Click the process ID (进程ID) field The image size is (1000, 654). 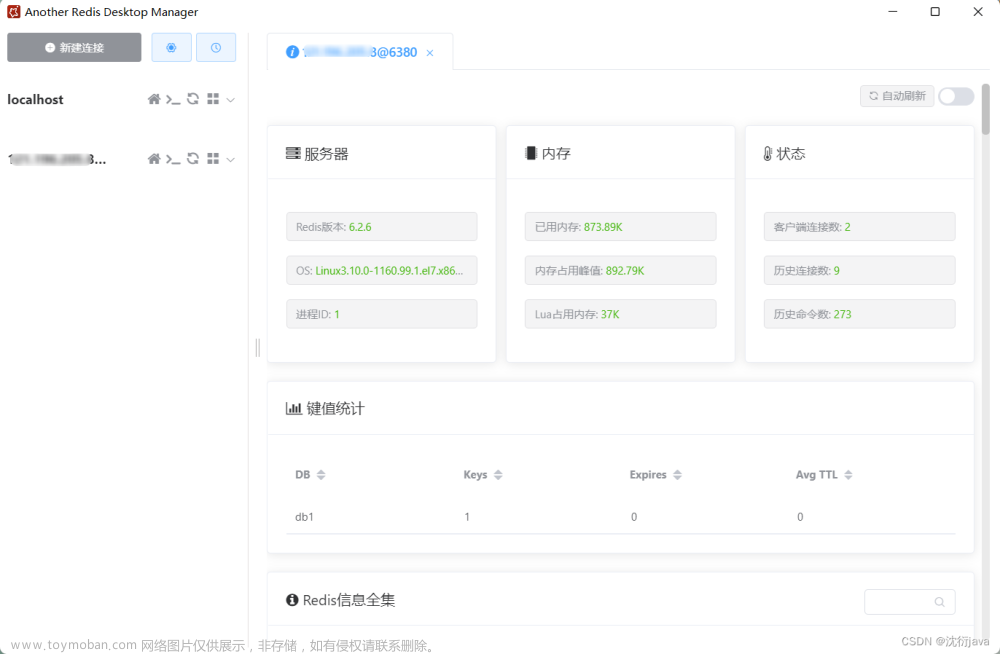381,314
